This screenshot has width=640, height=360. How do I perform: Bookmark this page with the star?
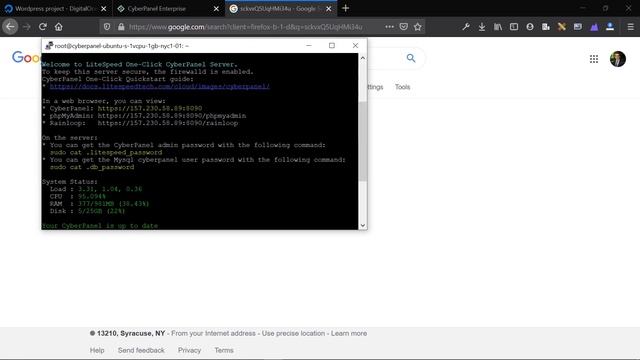(x=418, y=27)
